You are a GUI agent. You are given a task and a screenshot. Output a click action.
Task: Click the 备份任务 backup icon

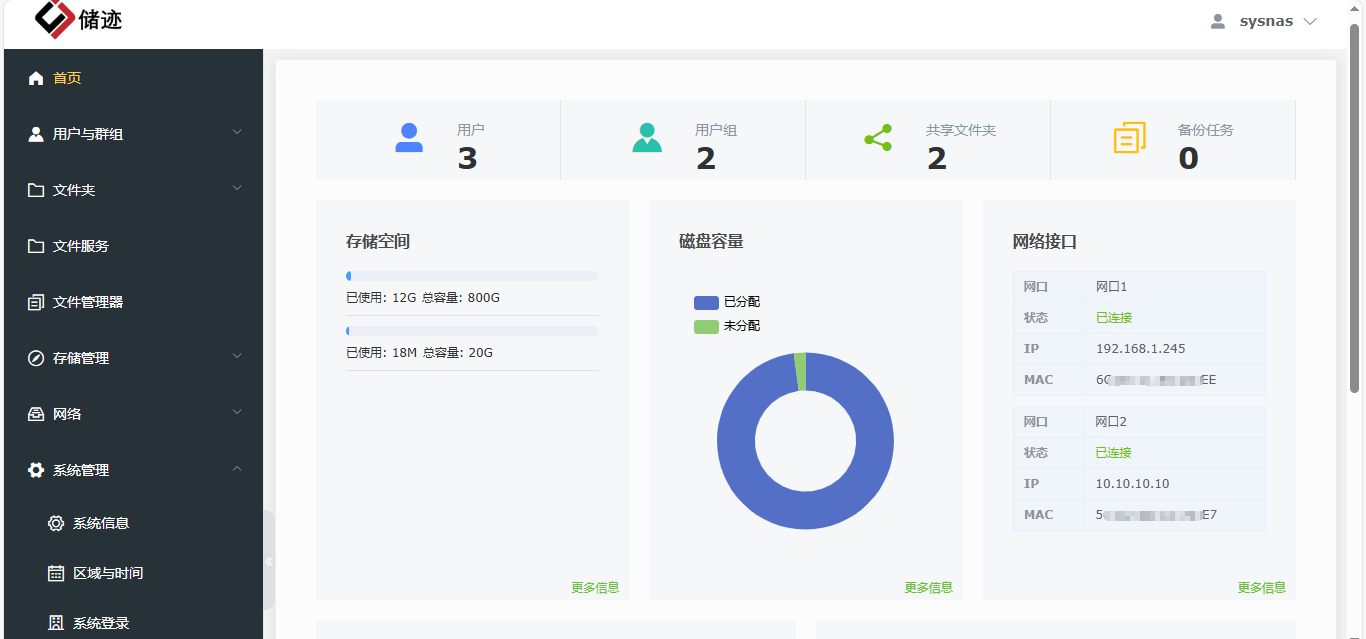(x=1128, y=138)
